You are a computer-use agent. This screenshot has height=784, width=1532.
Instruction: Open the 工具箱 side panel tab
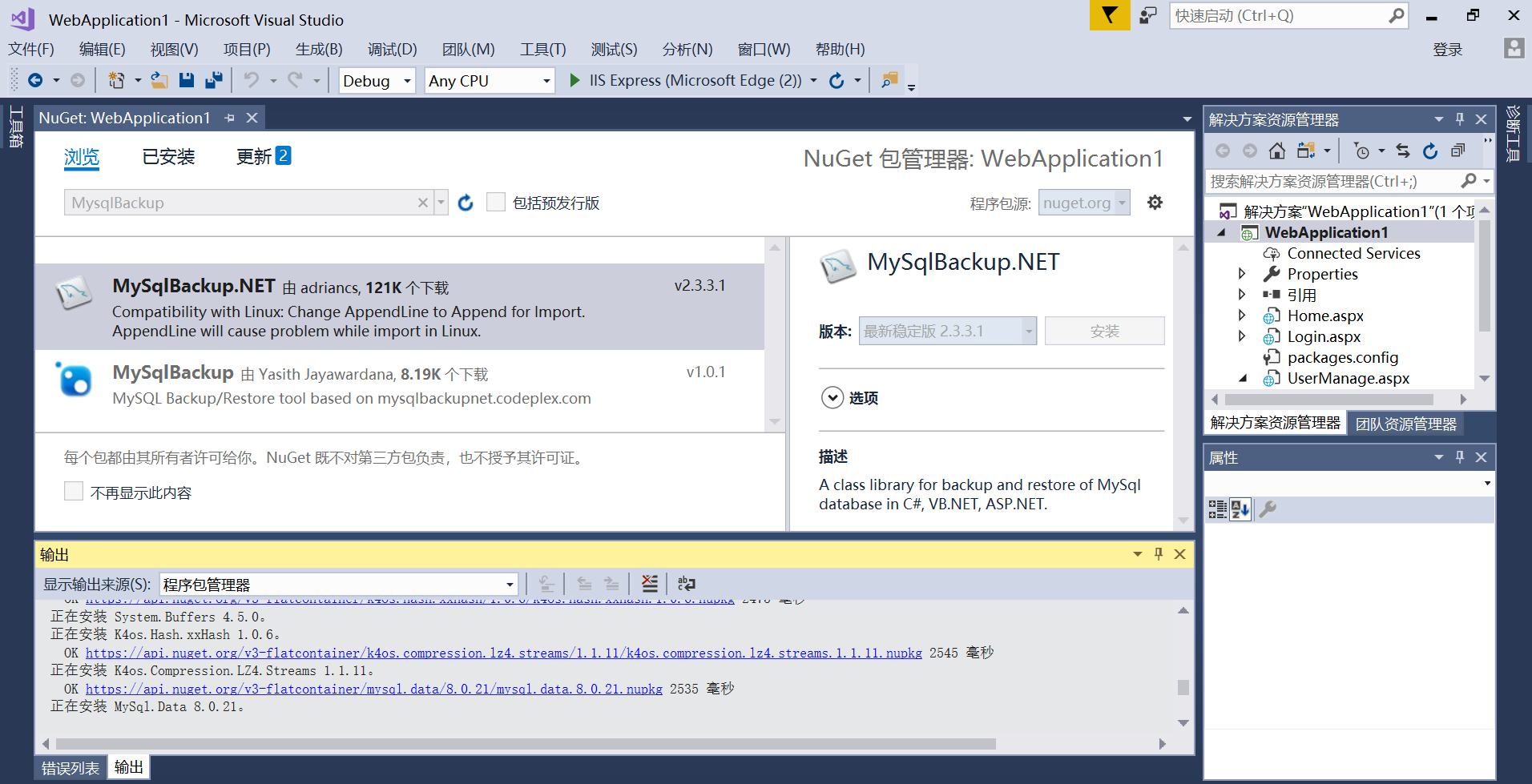pos(16,127)
